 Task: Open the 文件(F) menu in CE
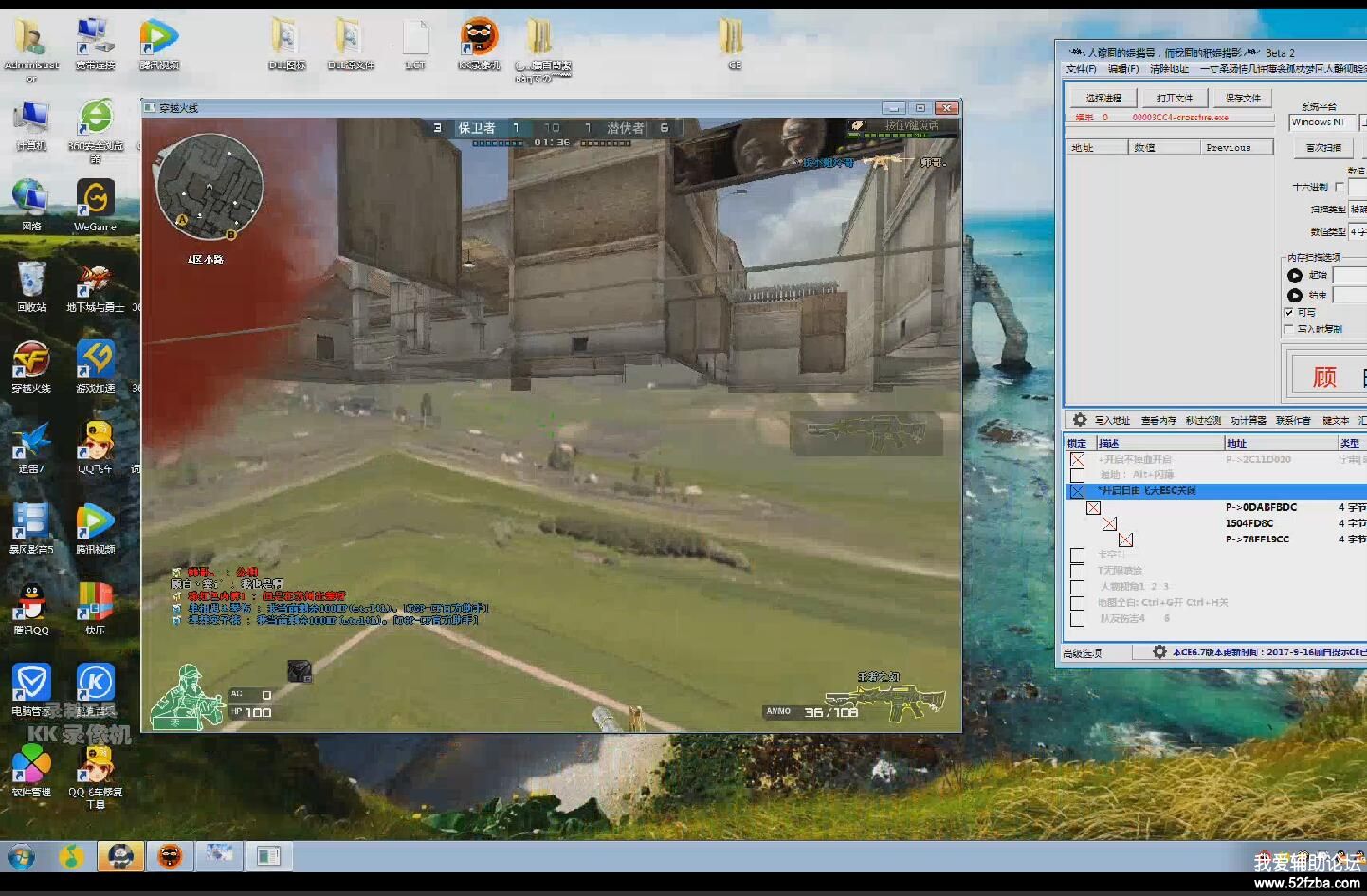coord(1081,69)
